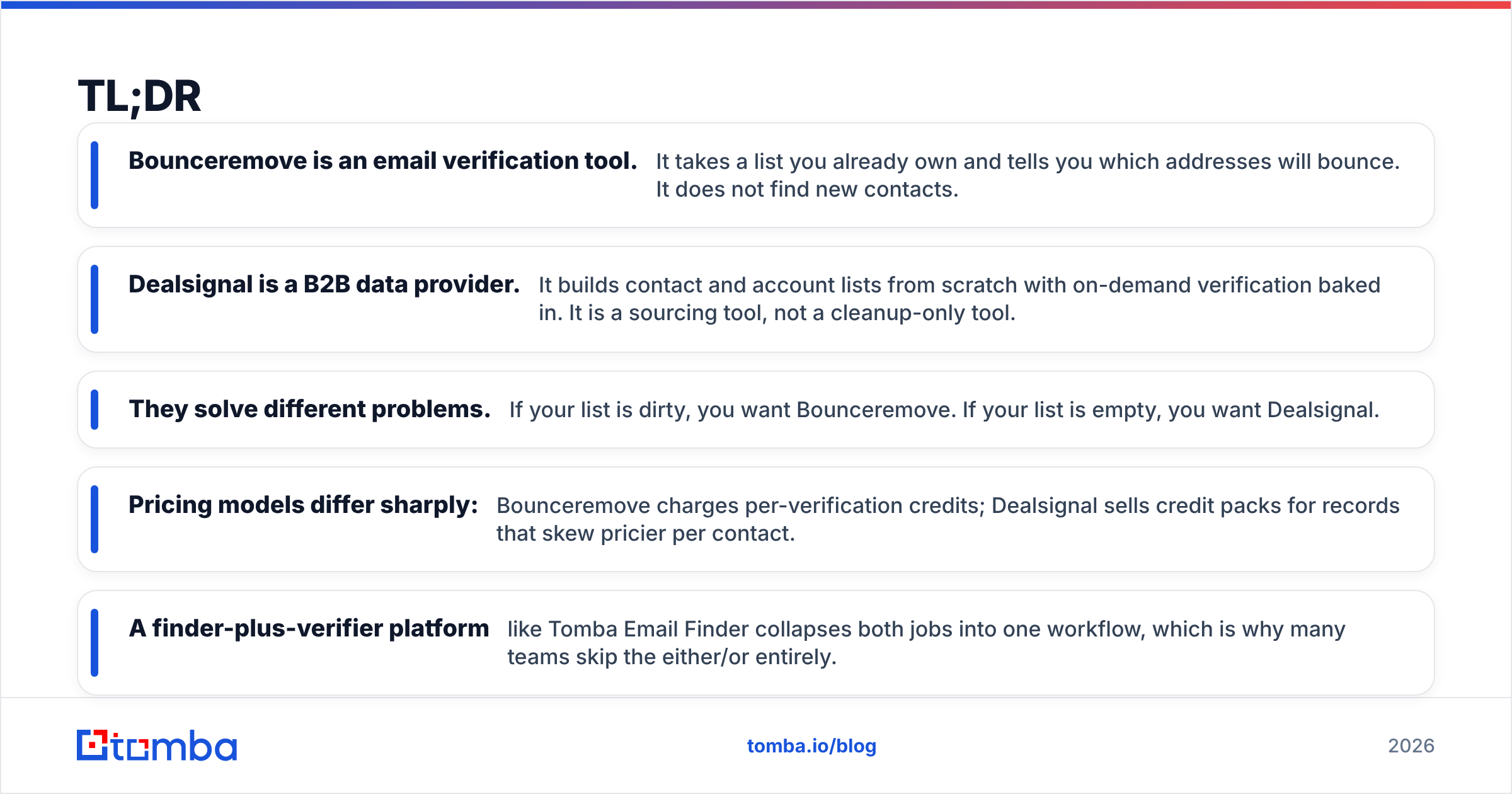1512x794 pixels.
Task: Click the Dealsignal B2B data provider heading
Action: tap(324, 285)
